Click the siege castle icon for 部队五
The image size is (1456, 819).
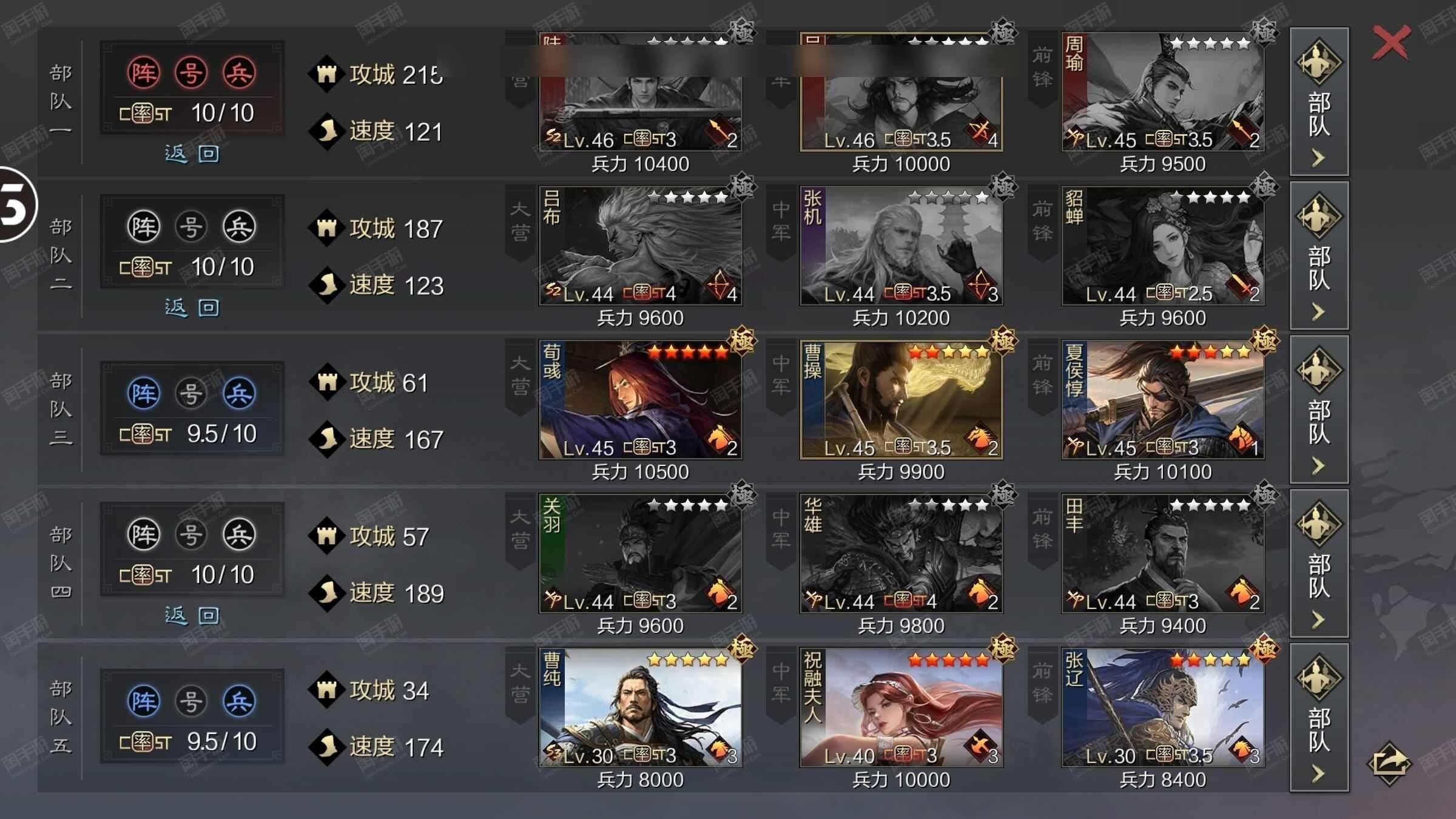click(x=327, y=690)
